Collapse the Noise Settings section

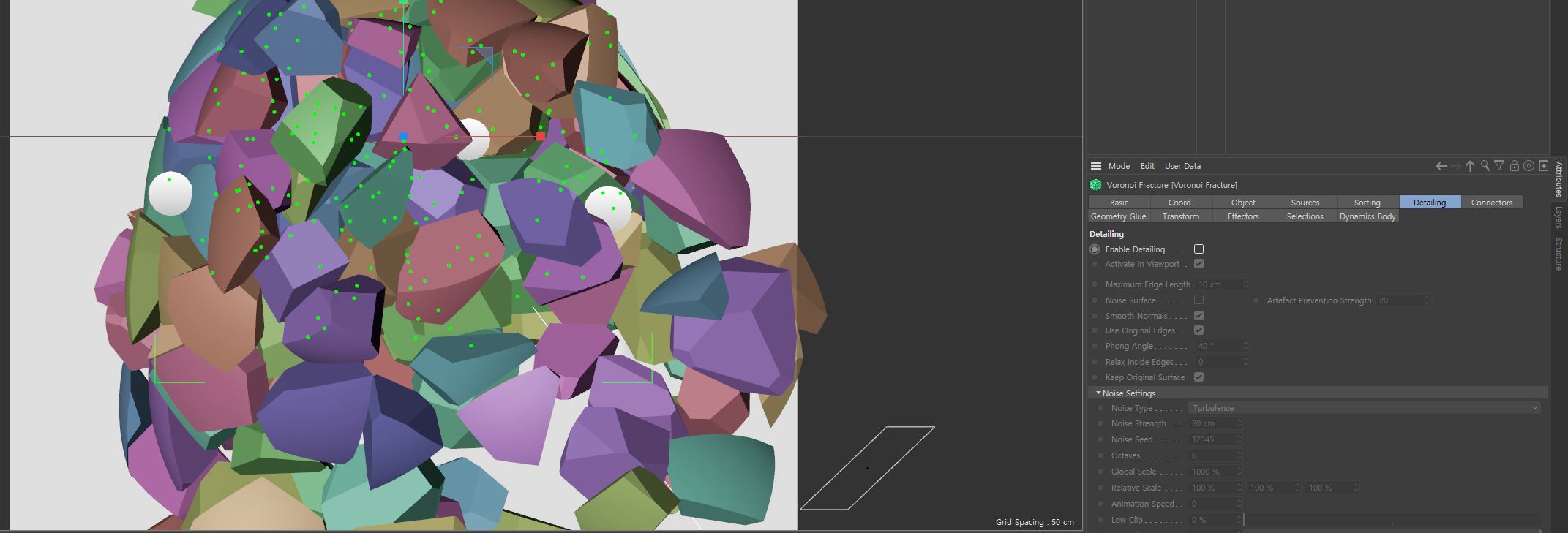click(x=1098, y=393)
